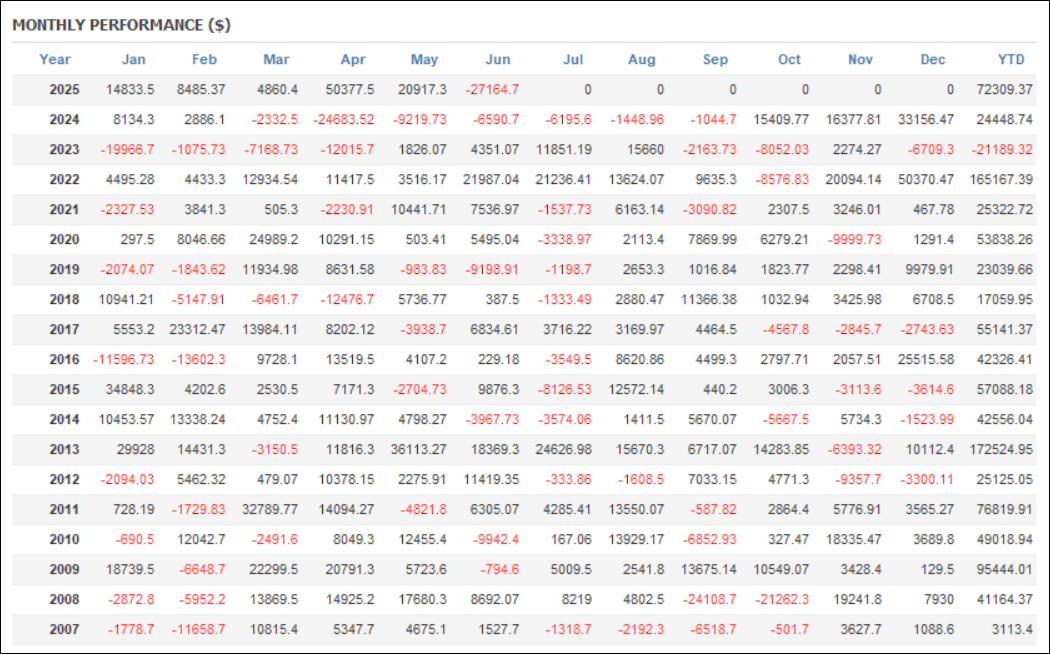Image resolution: width=1050 pixels, height=654 pixels.
Task: Select the 2014 year row label
Action: (x=64, y=420)
